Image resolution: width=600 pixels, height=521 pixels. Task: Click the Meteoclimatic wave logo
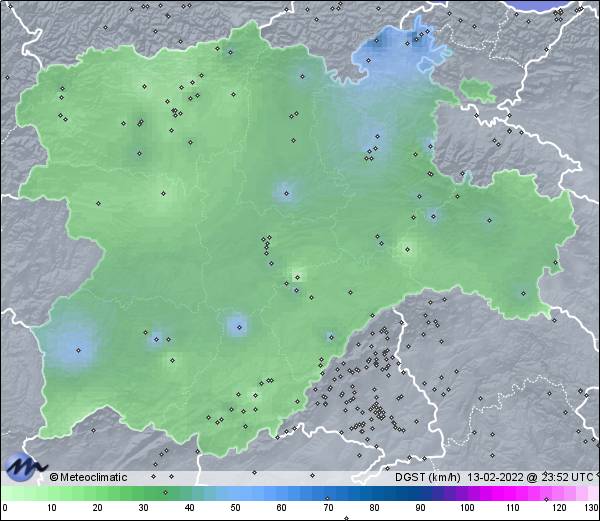point(25,467)
